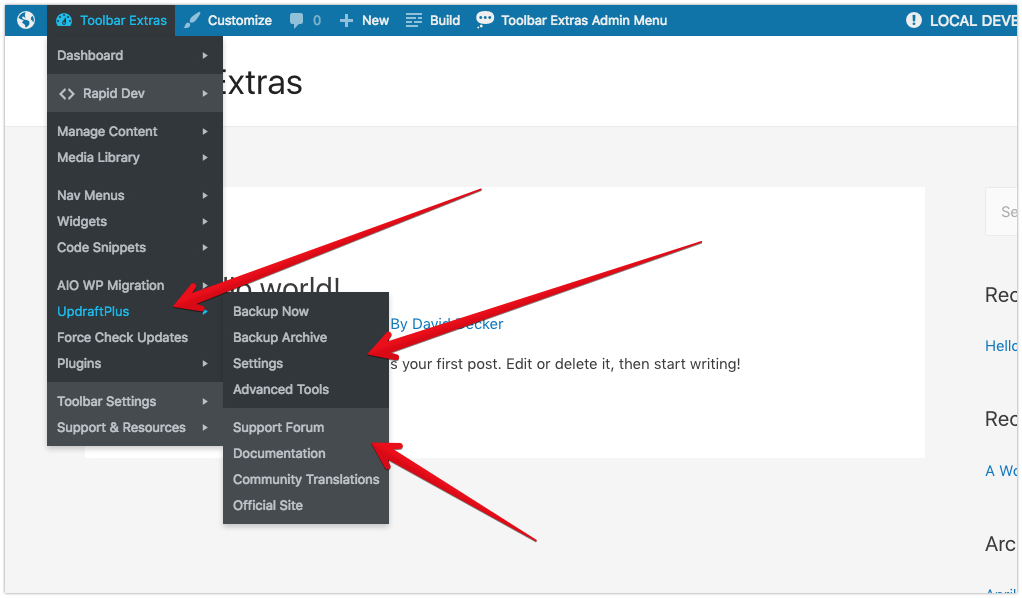The width and height of the screenshot is (1022, 598).
Task: Select Media Library menu entry
Action: 134,157
